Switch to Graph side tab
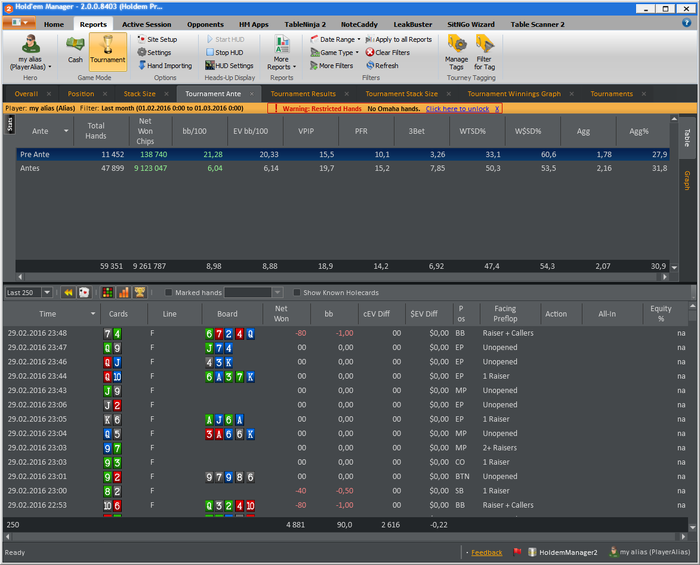The image size is (700, 565). 687,180
